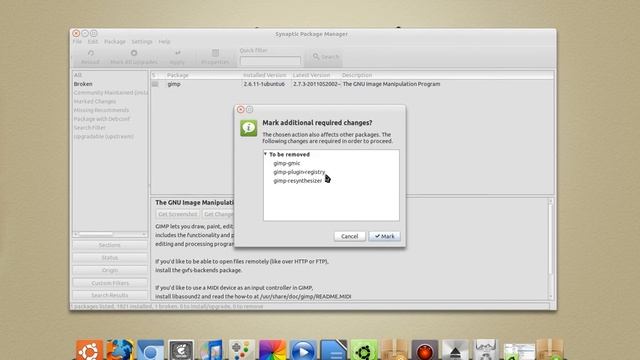Viewport: 640px width, 360px height.
Task: Select Community Maintained filter entry
Action: click(x=110, y=93)
